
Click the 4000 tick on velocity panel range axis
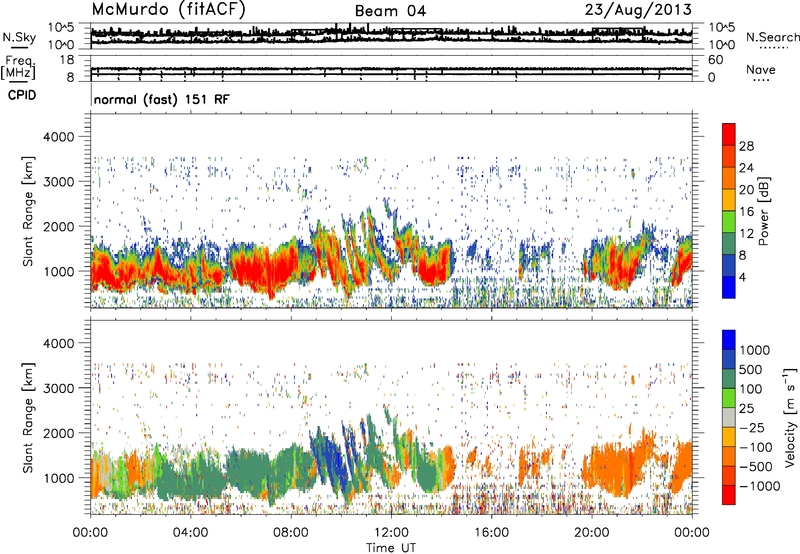click(x=59, y=343)
